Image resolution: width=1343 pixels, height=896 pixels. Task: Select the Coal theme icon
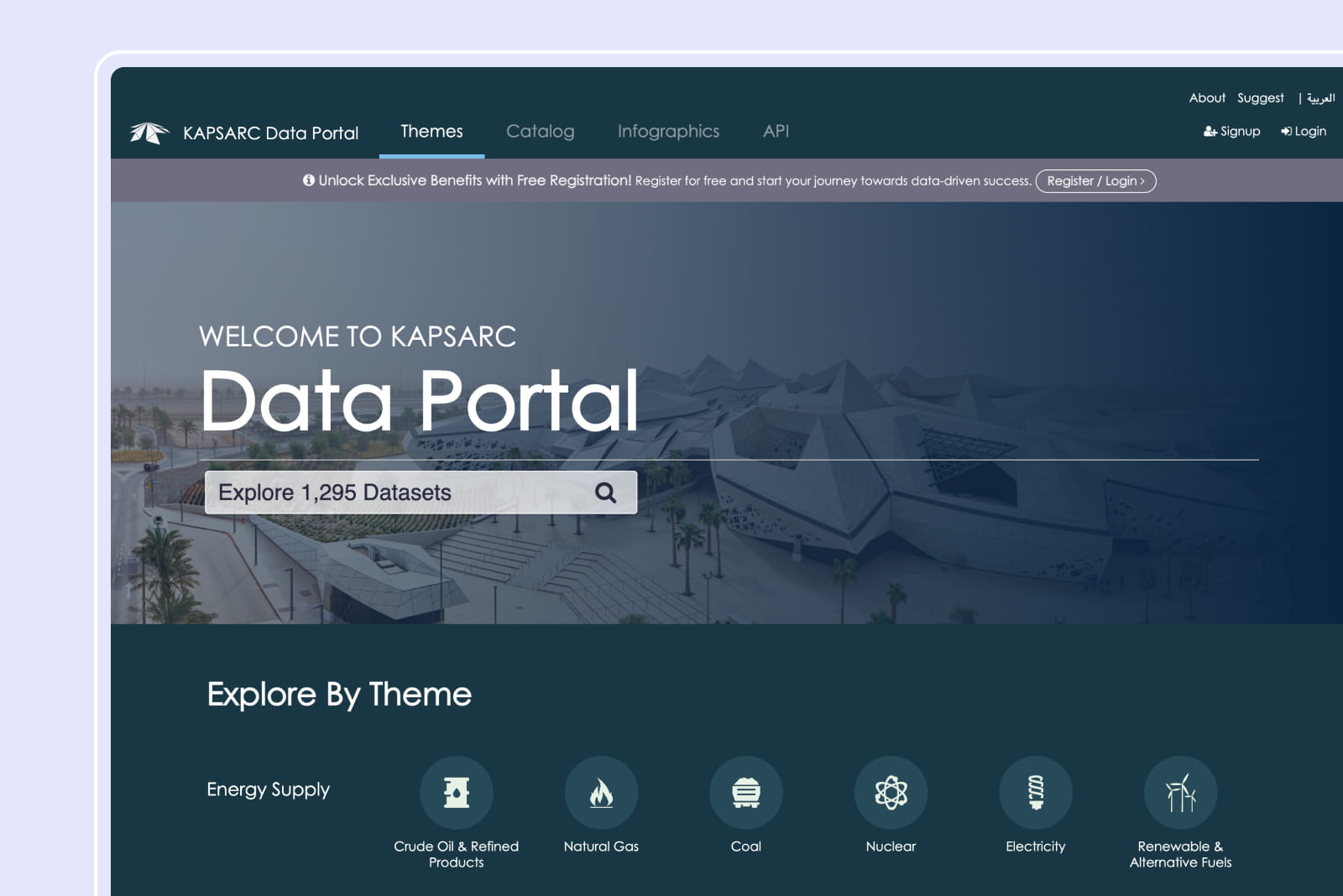[x=745, y=792]
